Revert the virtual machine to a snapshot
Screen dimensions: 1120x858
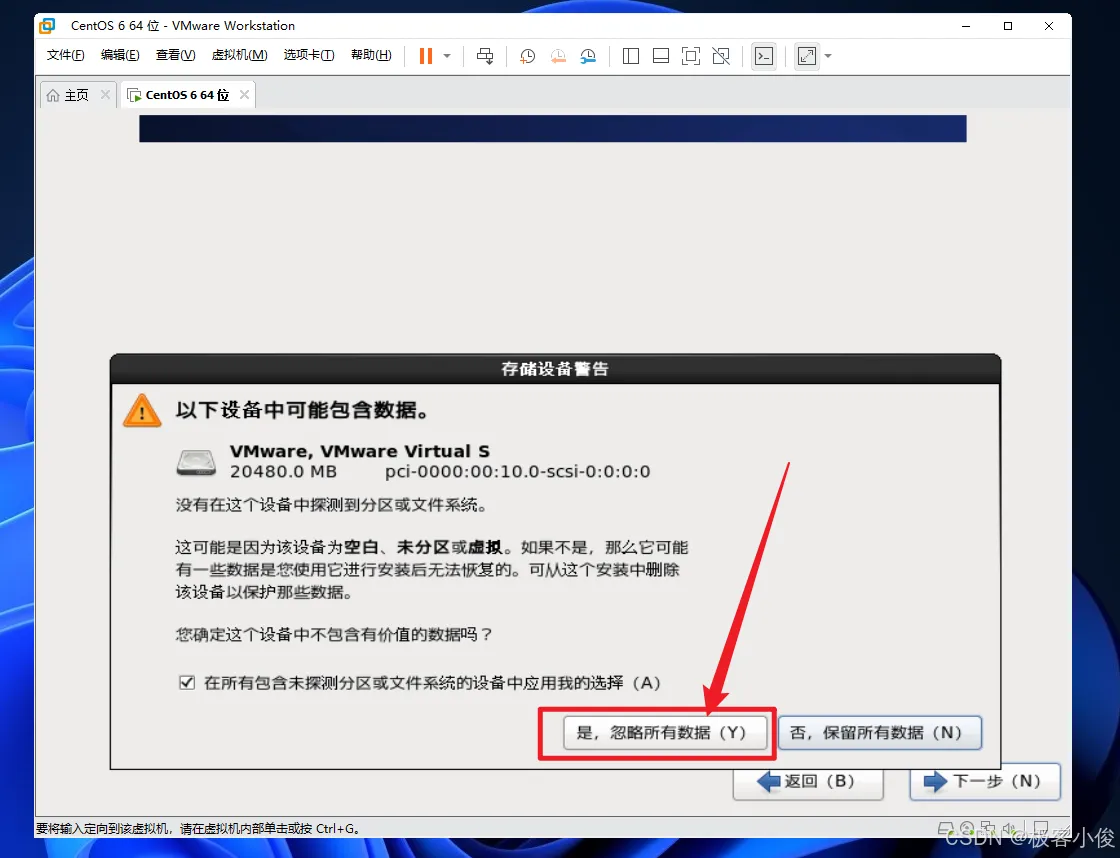(x=558, y=56)
